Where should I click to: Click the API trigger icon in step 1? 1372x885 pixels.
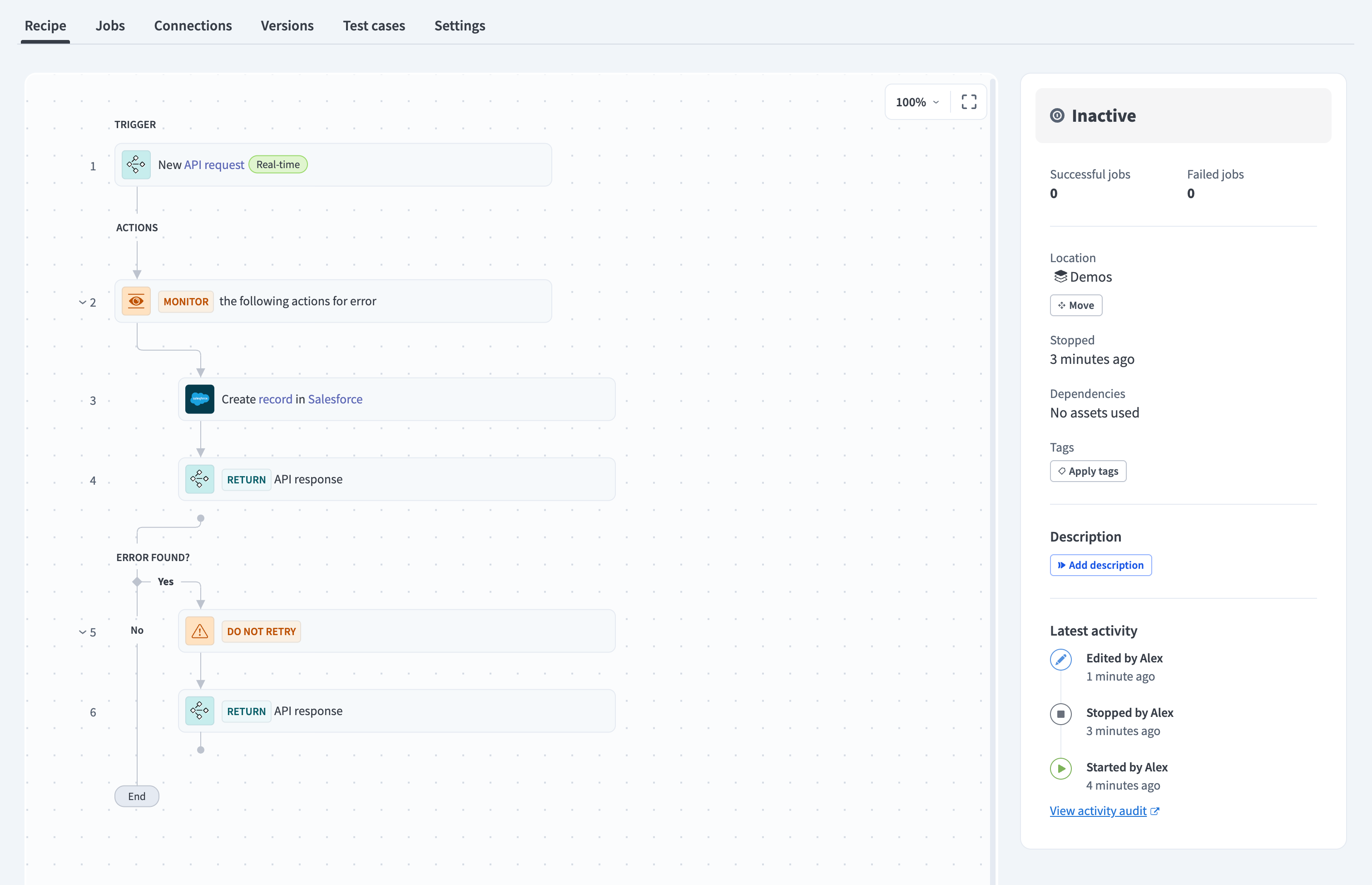coord(136,165)
